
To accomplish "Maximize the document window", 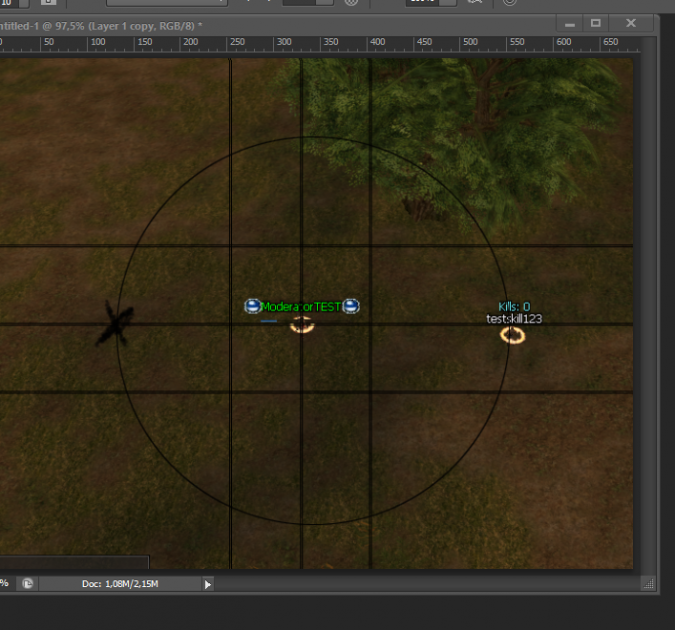I will point(596,22).
